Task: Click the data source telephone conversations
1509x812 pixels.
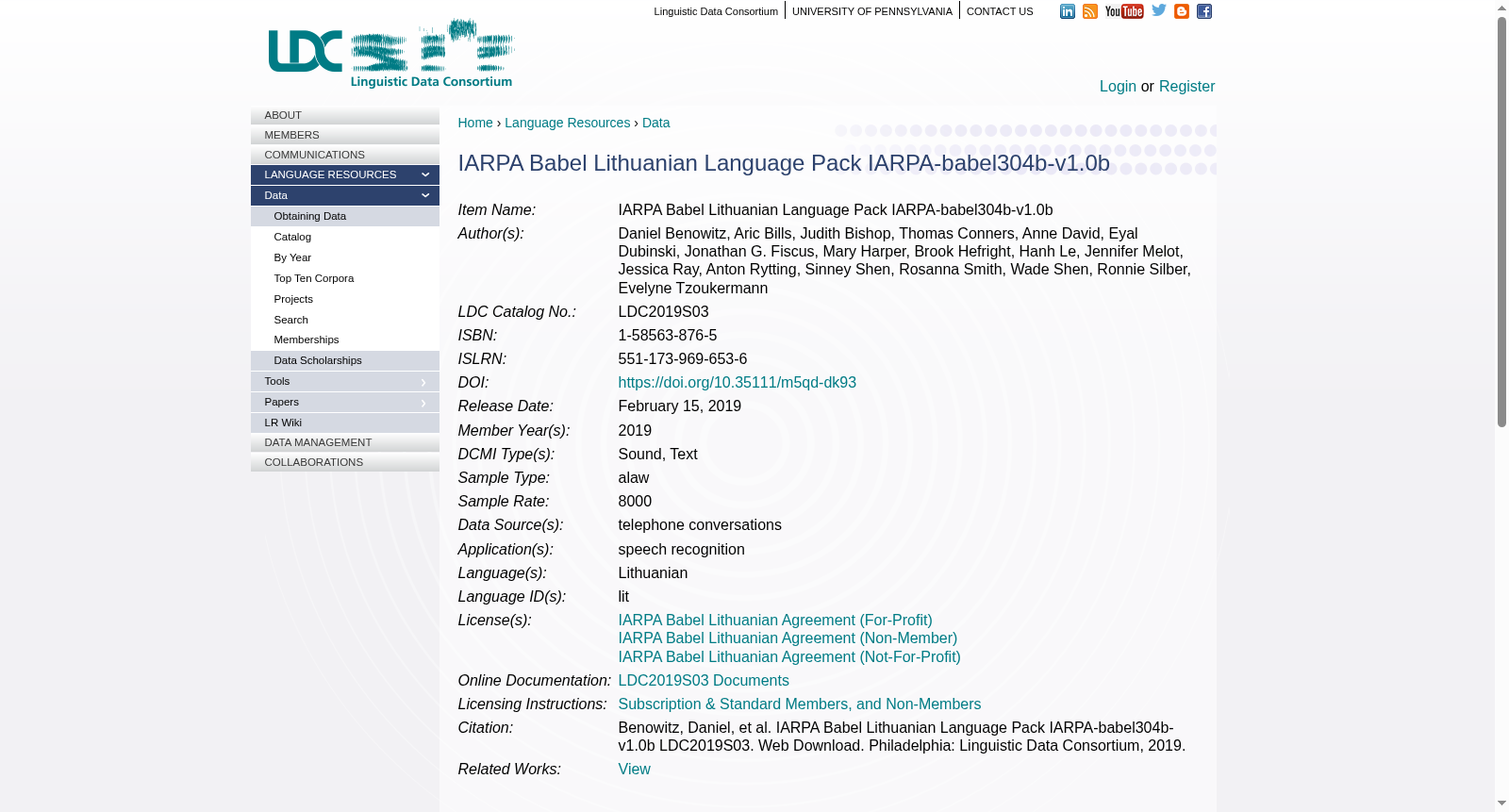Action: 700,525
